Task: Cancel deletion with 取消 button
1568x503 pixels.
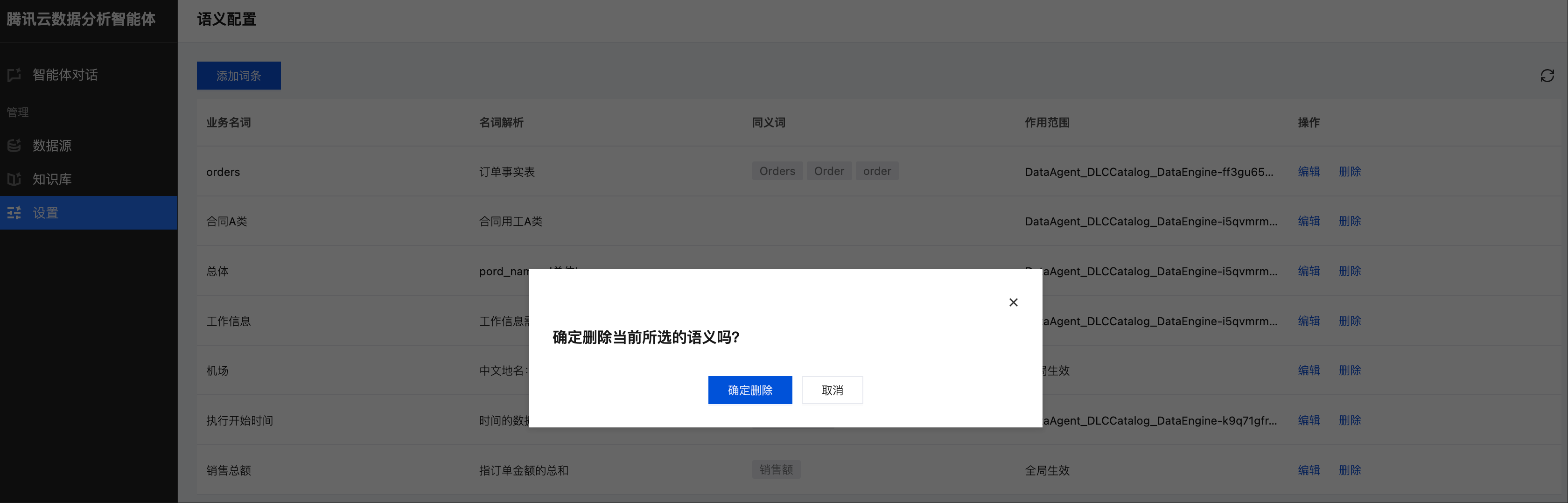Action: (832, 390)
